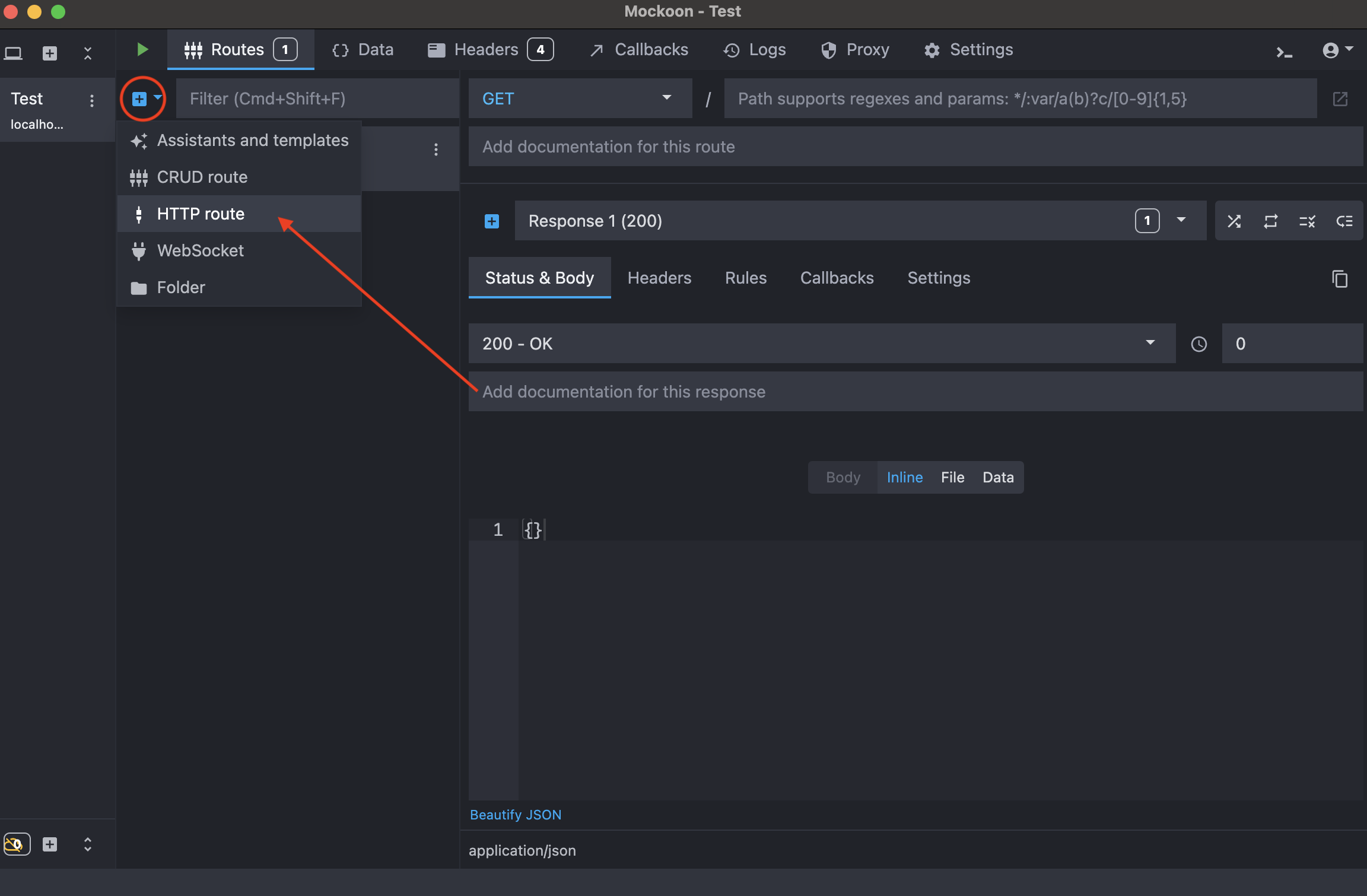Screen dimensions: 1367x896
Task: Toggle disable rules response mode icon
Action: click(x=1307, y=221)
